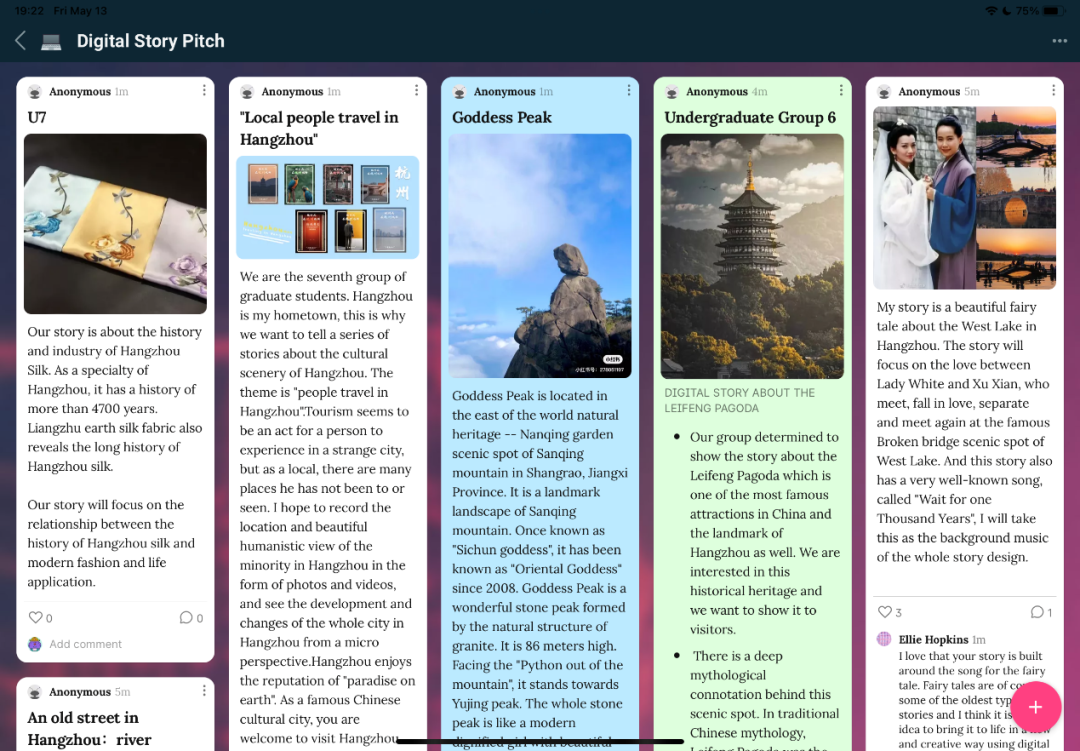Open options menu for Goddess Peak post
1080x751 pixels.
point(629,91)
